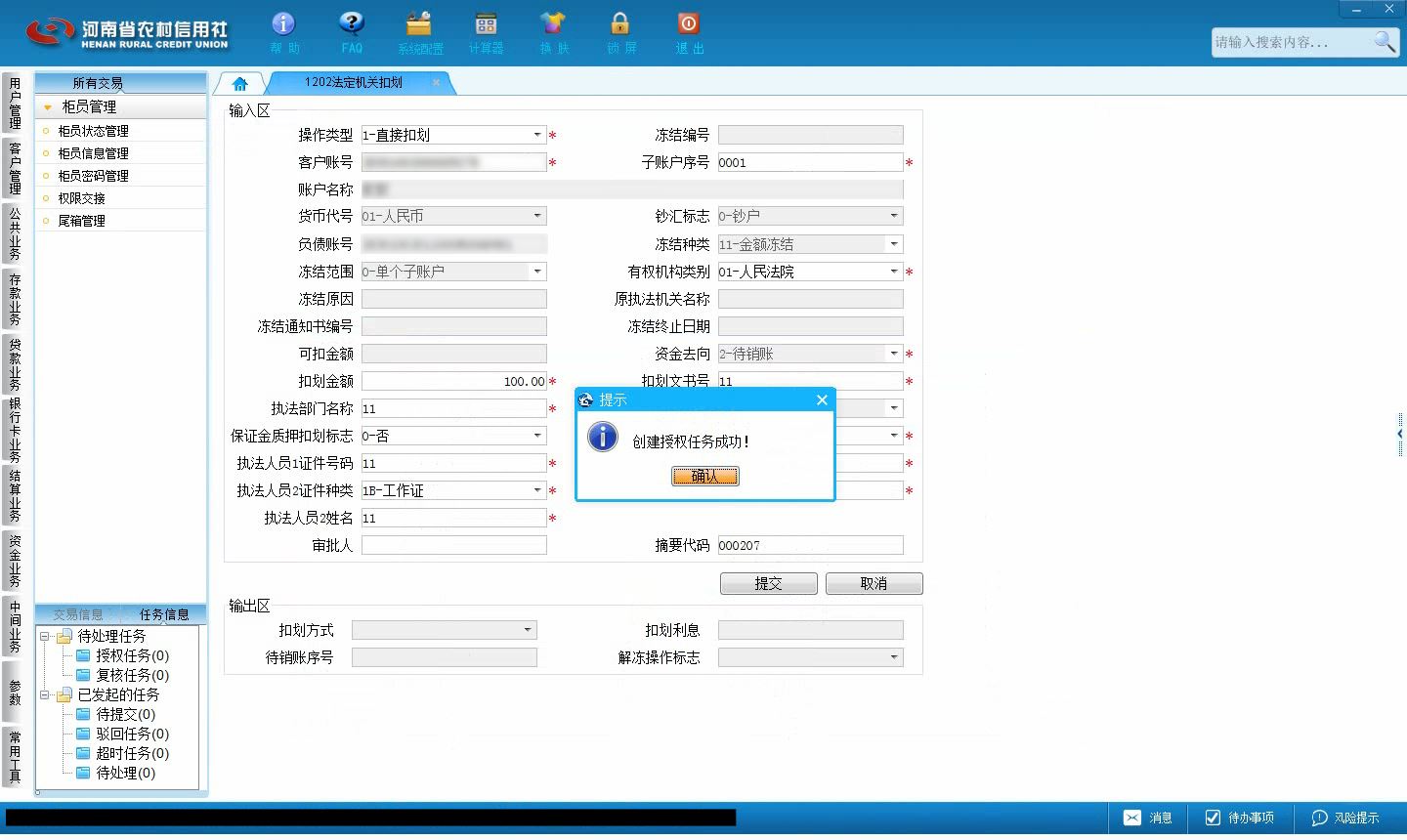Change theme with 换肤 icon

553,32
